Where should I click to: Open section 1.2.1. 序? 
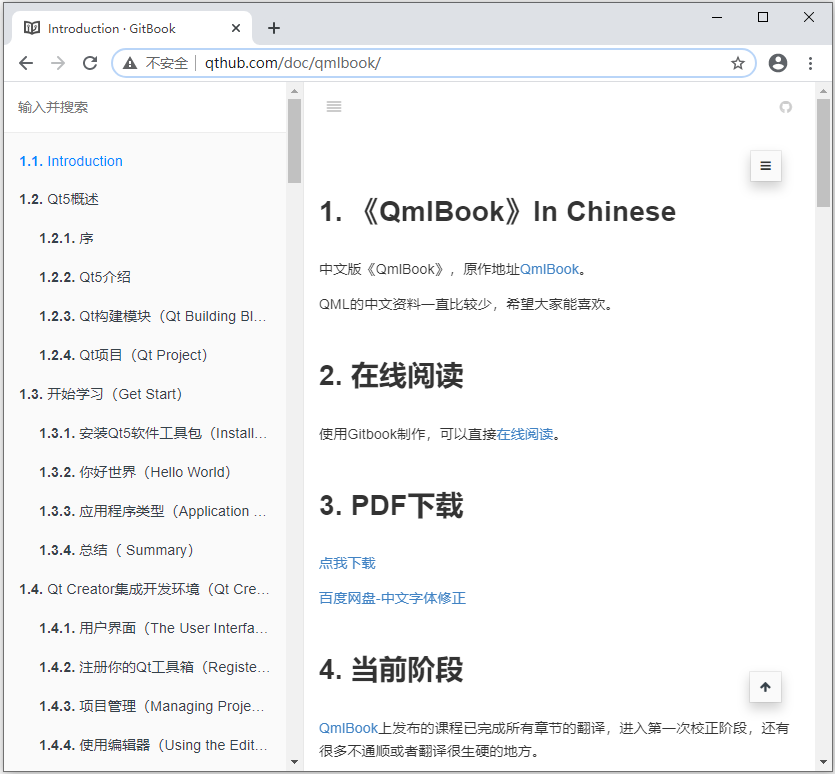pyautogui.click(x=66, y=238)
